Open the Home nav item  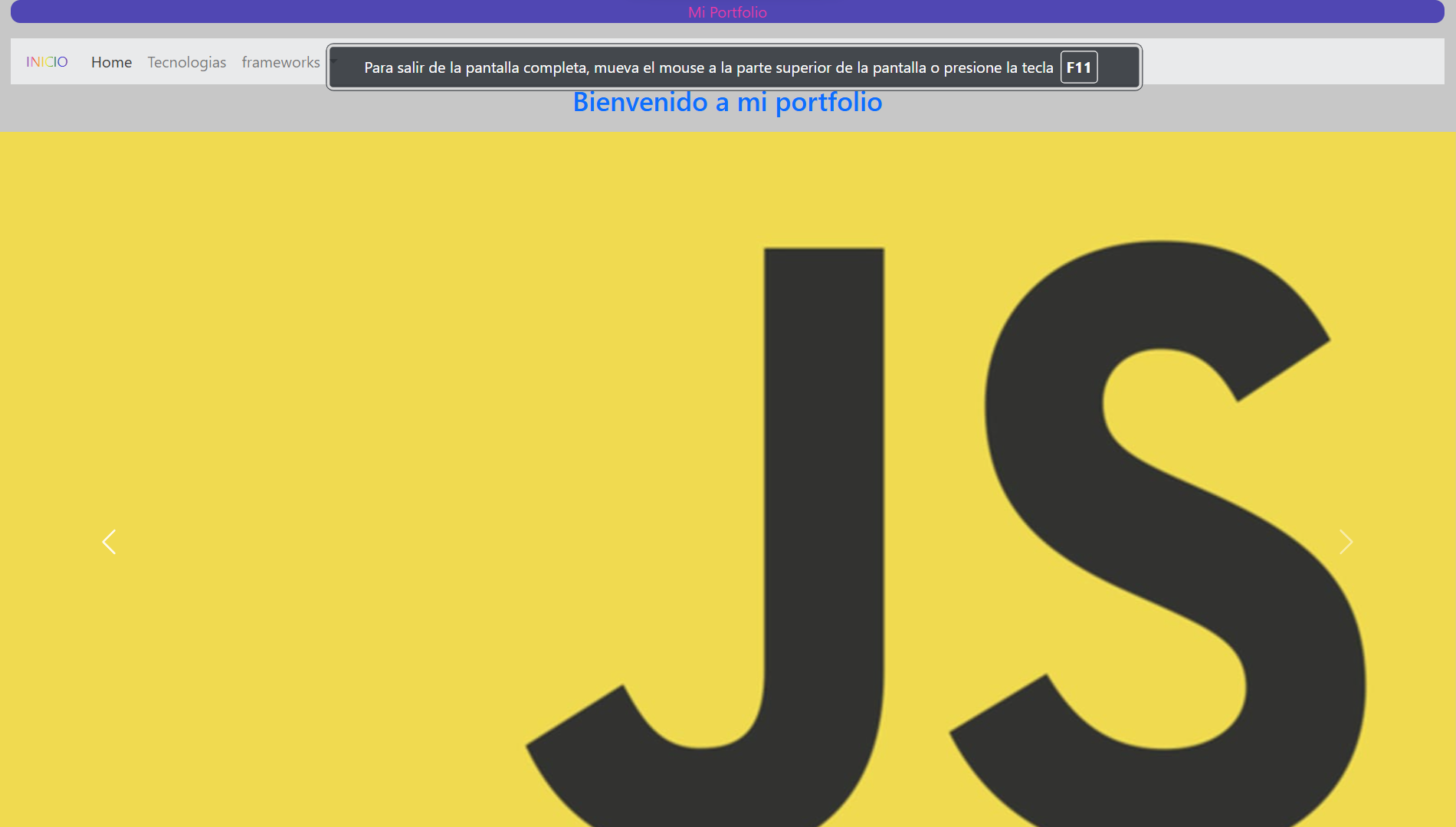(x=111, y=62)
